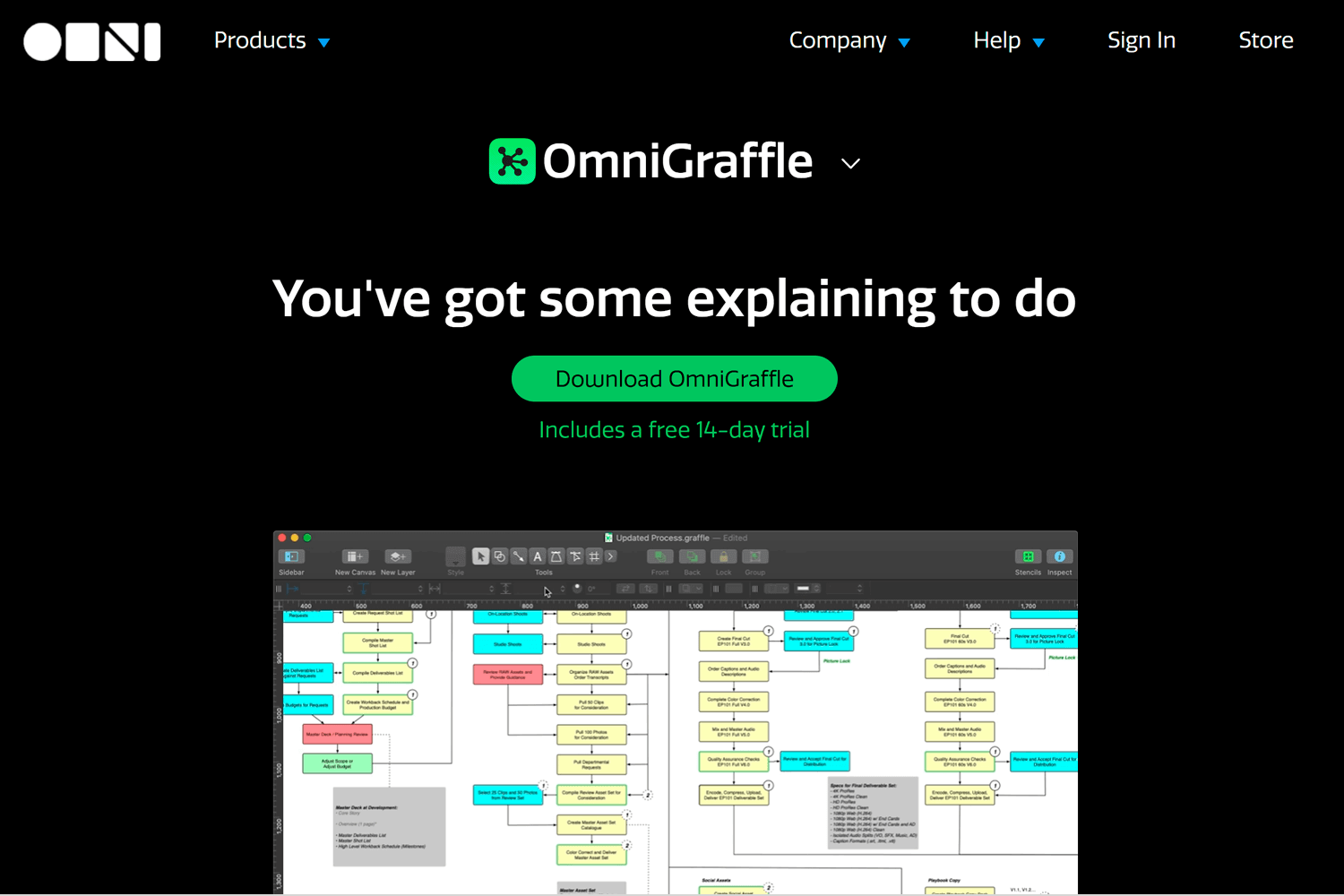
Task: Select 'Pull 50 Clips for Consideration' node
Action: click(591, 705)
